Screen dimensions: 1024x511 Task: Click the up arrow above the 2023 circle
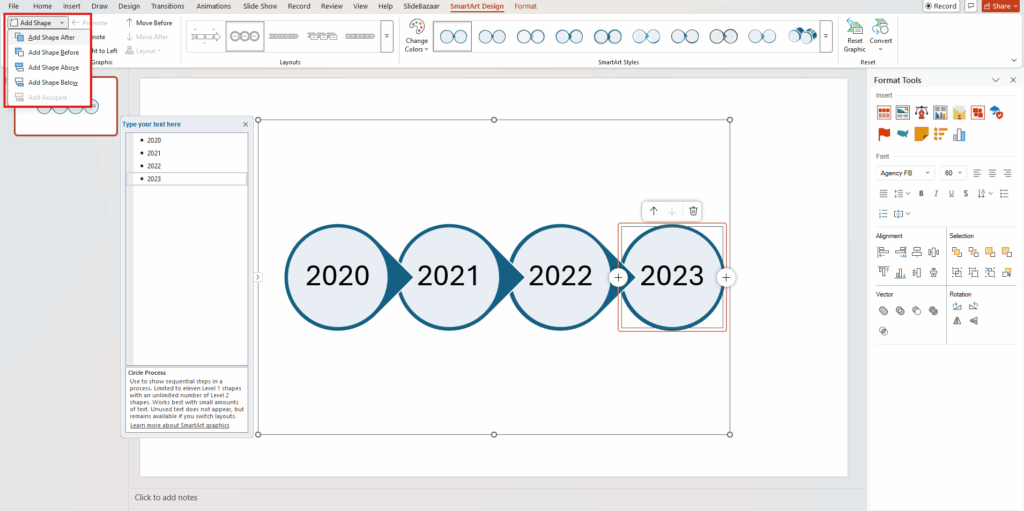[653, 211]
